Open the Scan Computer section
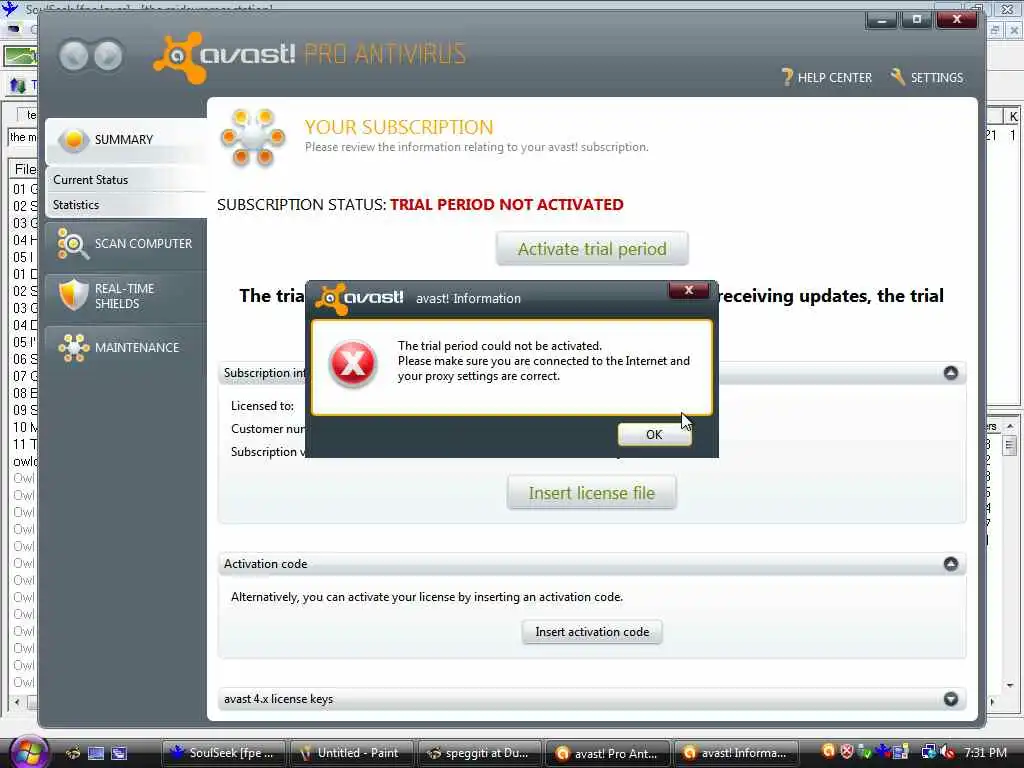Image resolution: width=1024 pixels, height=768 pixels. click(126, 244)
